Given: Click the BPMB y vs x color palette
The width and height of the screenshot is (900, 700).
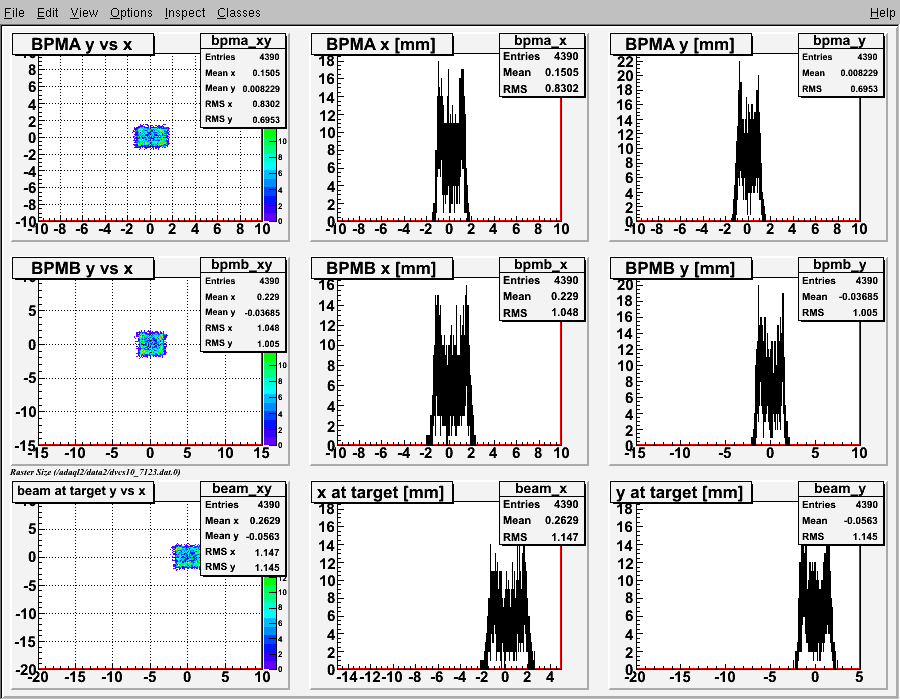Looking at the screenshot, I should pyautogui.click(x=269, y=399).
